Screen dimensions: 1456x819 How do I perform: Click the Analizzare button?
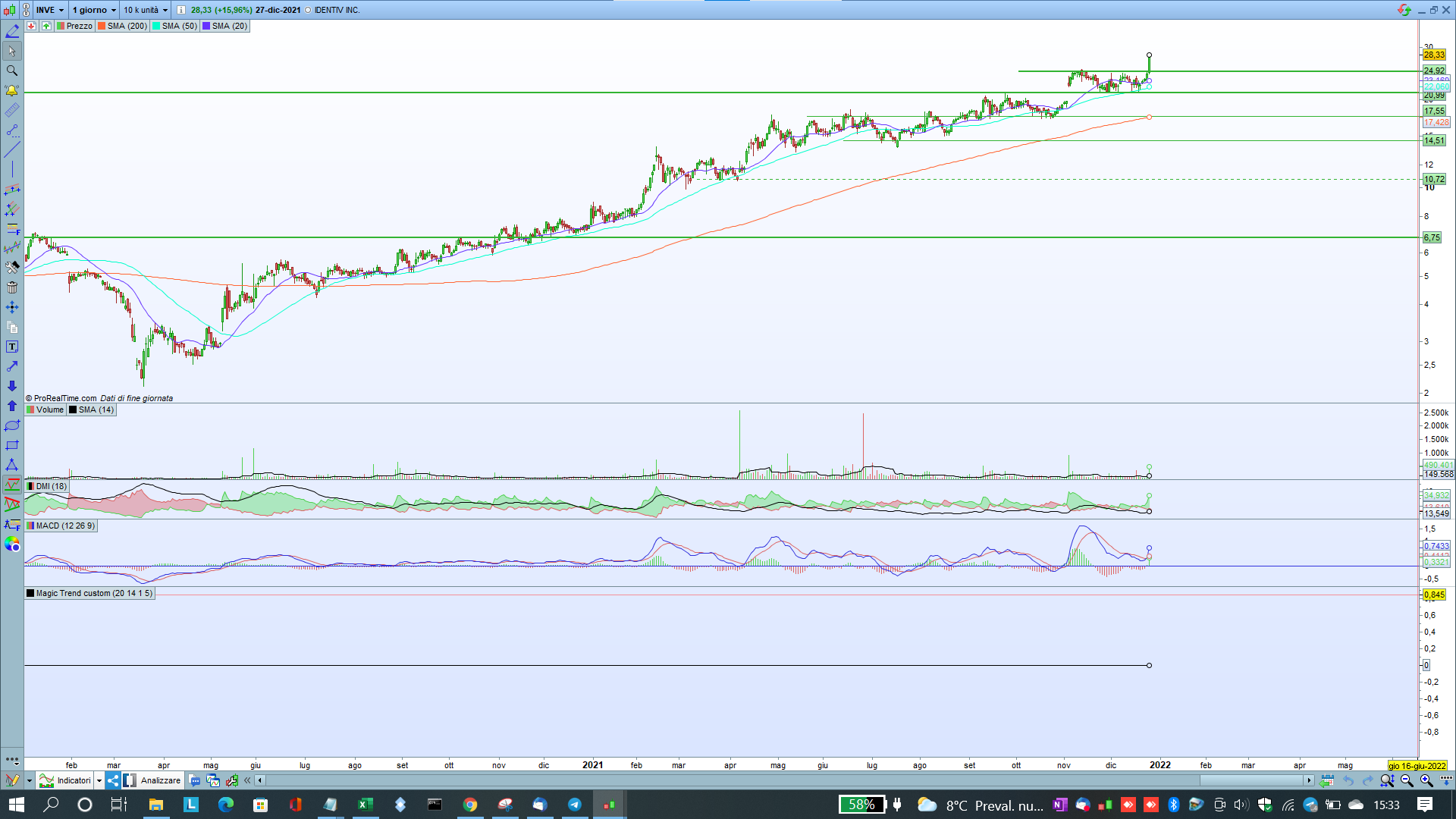click(160, 780)
